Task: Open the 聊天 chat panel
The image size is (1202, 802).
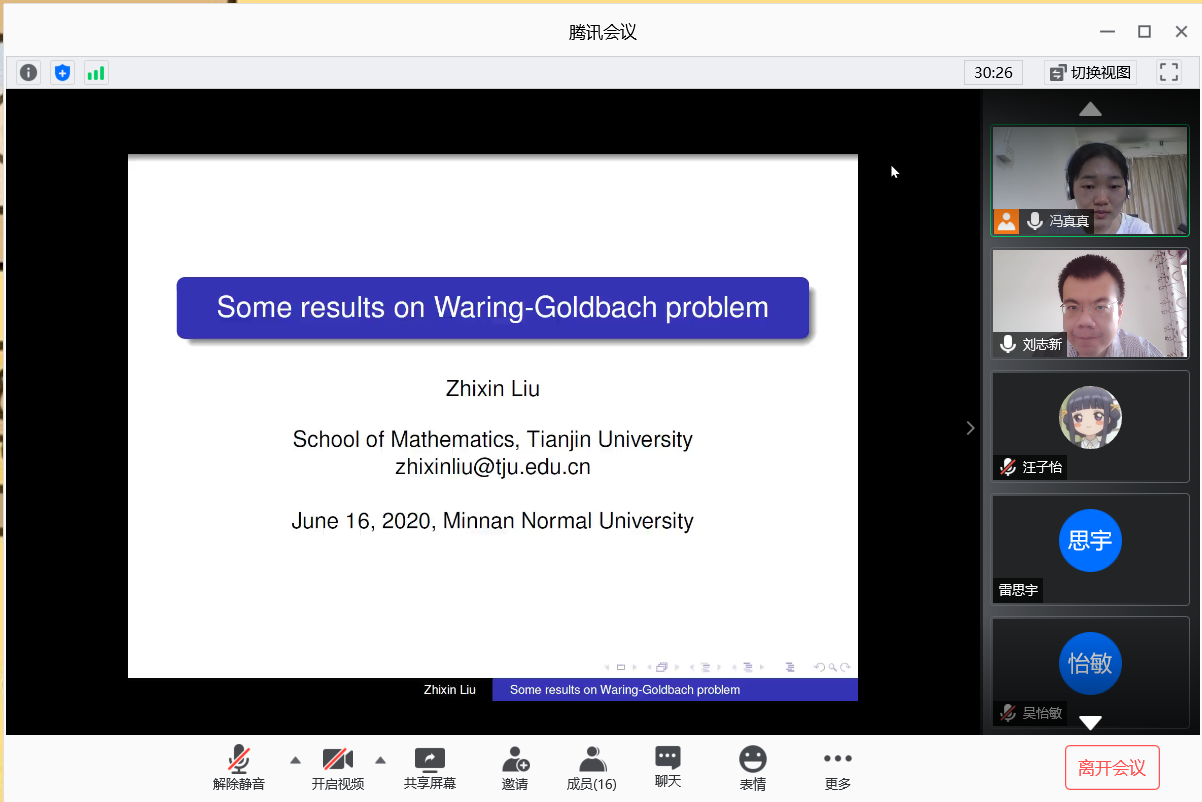Action: tap(668, 768)
